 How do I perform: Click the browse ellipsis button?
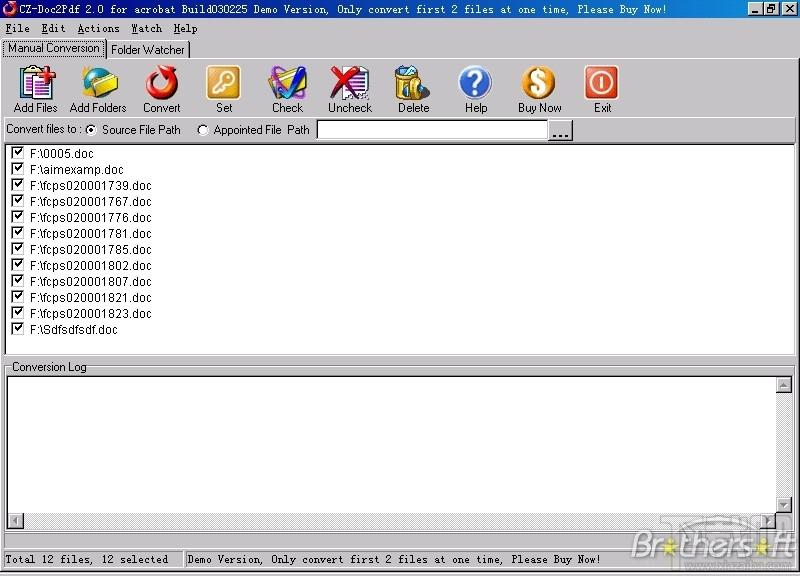click(560, 131)
